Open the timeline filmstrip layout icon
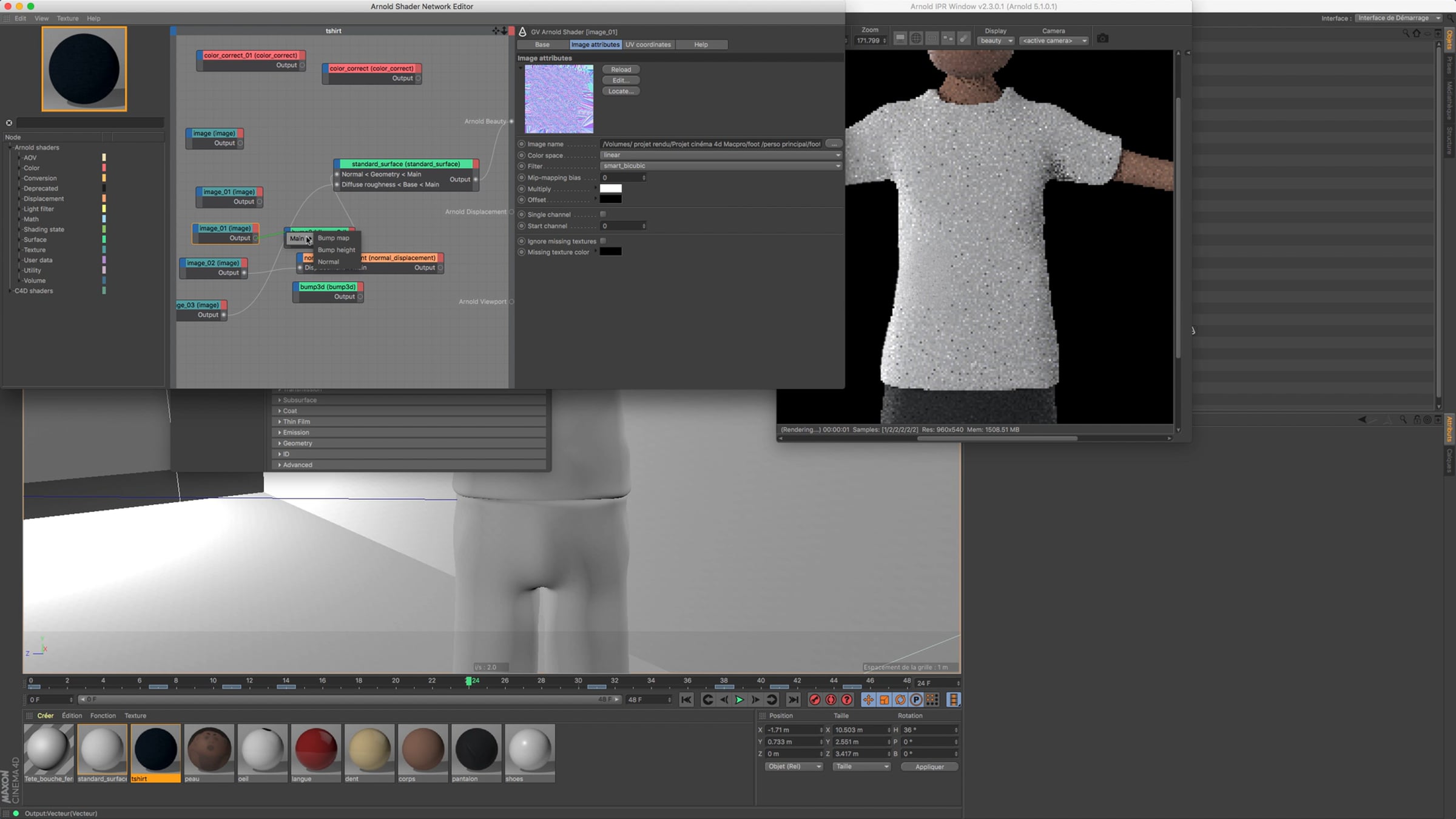This screenshot has width=1456, height=819. point(954,699)
